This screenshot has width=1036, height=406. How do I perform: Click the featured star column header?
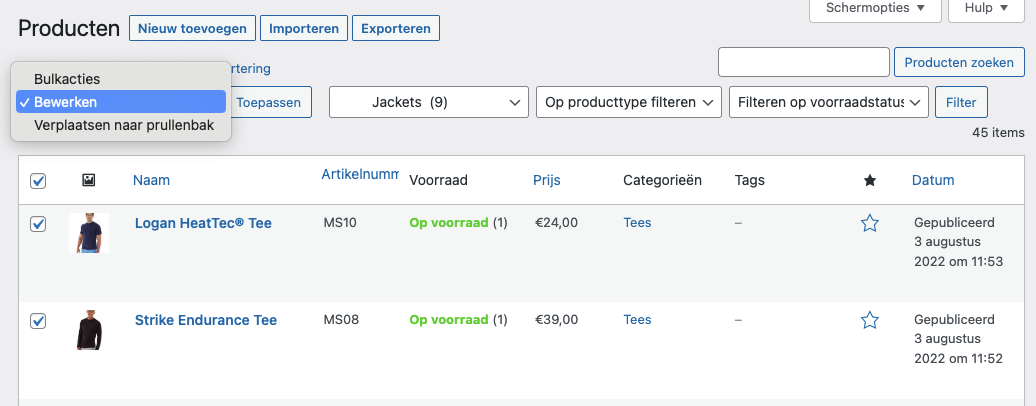click(x=870, y=180)
